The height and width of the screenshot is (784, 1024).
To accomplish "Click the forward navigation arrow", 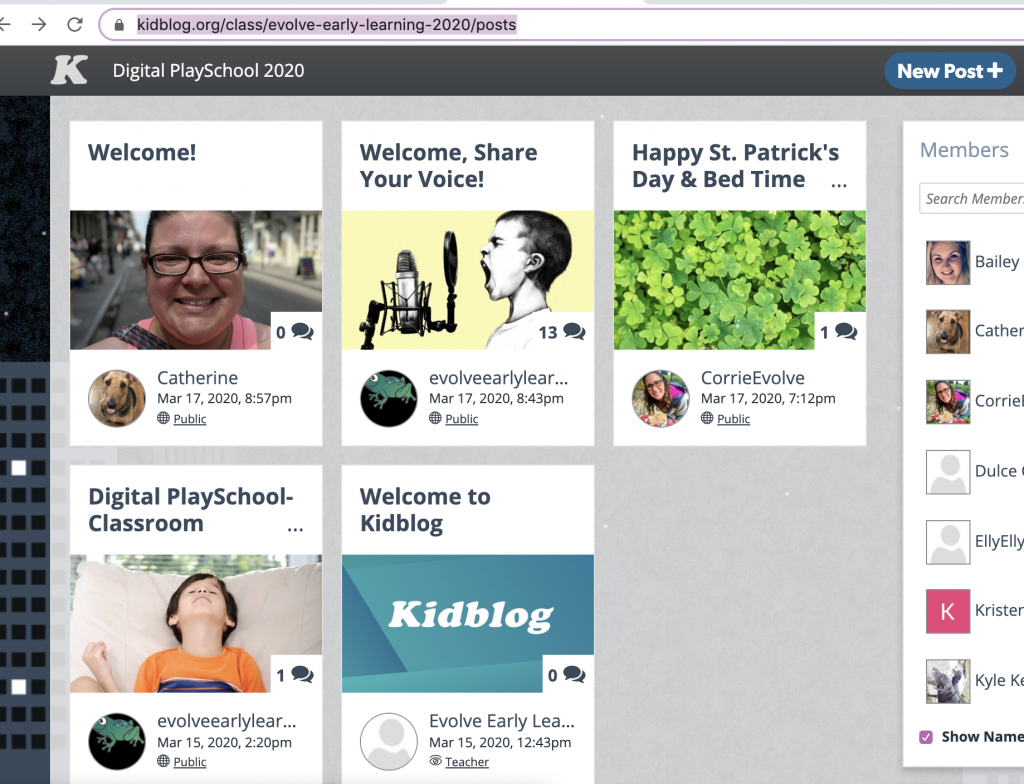I will click(x=39, y=24).
